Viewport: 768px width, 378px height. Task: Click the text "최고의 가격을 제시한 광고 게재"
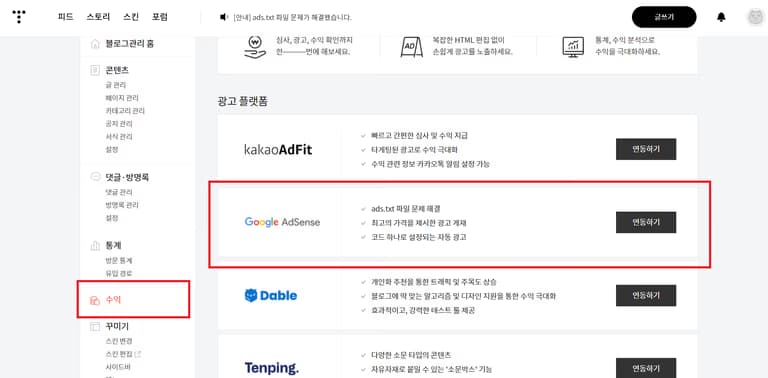coord(419,223)
